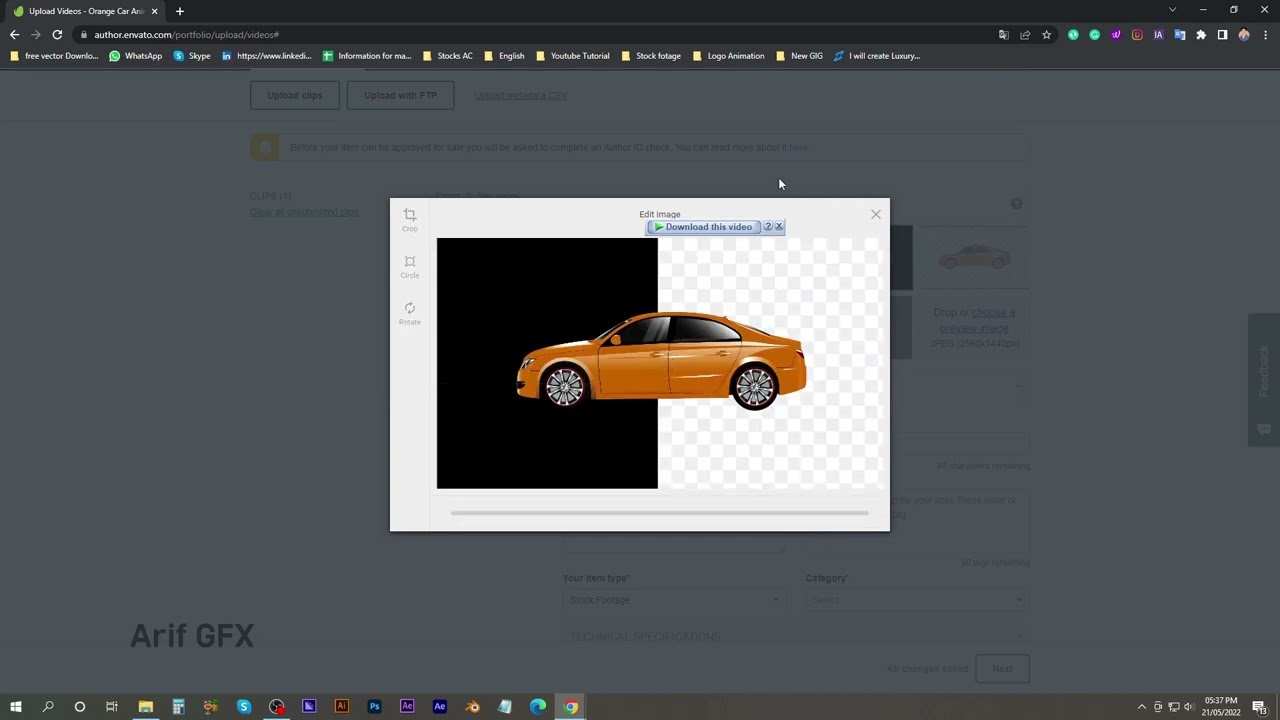Screen dimensions: 1280x720
Task: Go back in the browser
Action: point(14,35)
